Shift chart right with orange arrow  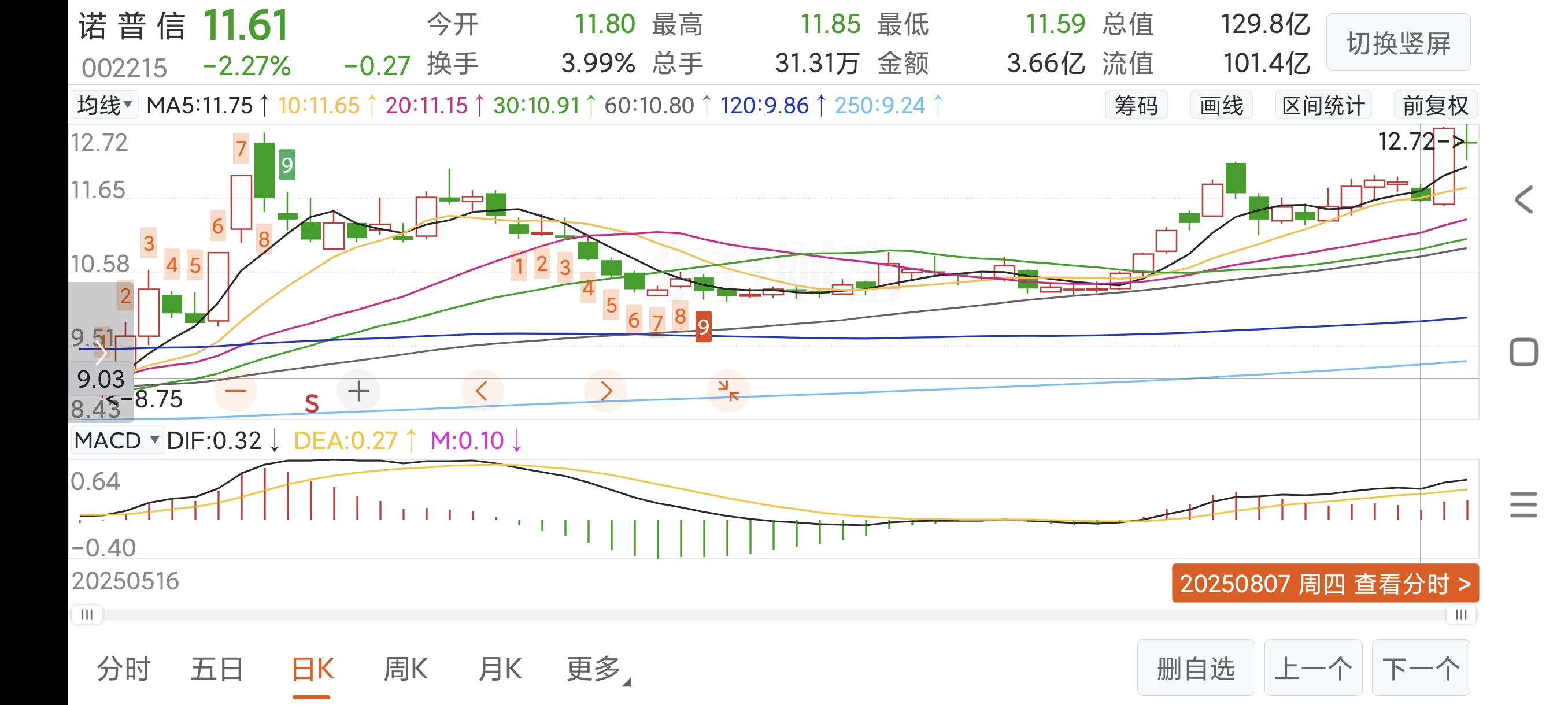605,391
